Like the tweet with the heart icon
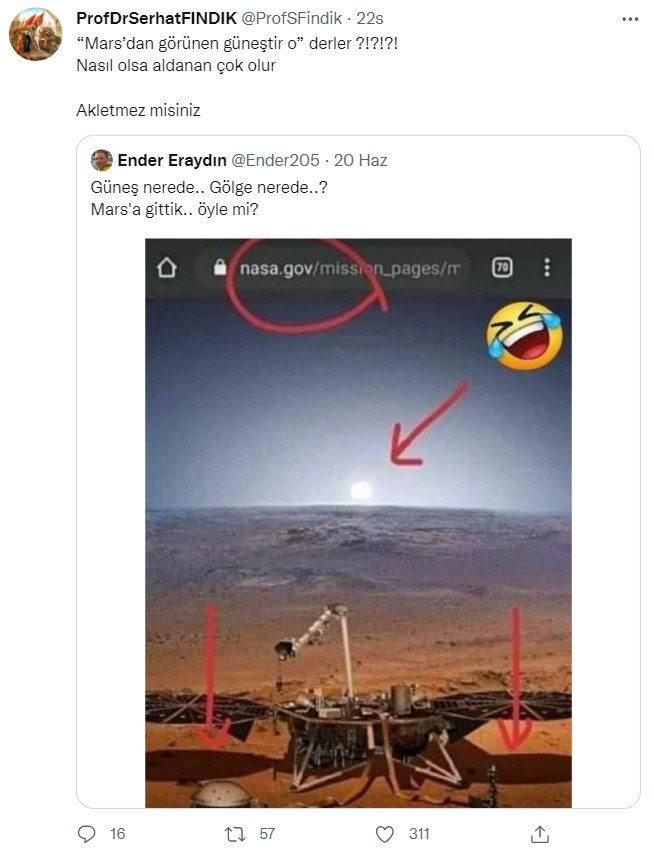This screenshot has height=853, width=654. (x=384, y=833)
